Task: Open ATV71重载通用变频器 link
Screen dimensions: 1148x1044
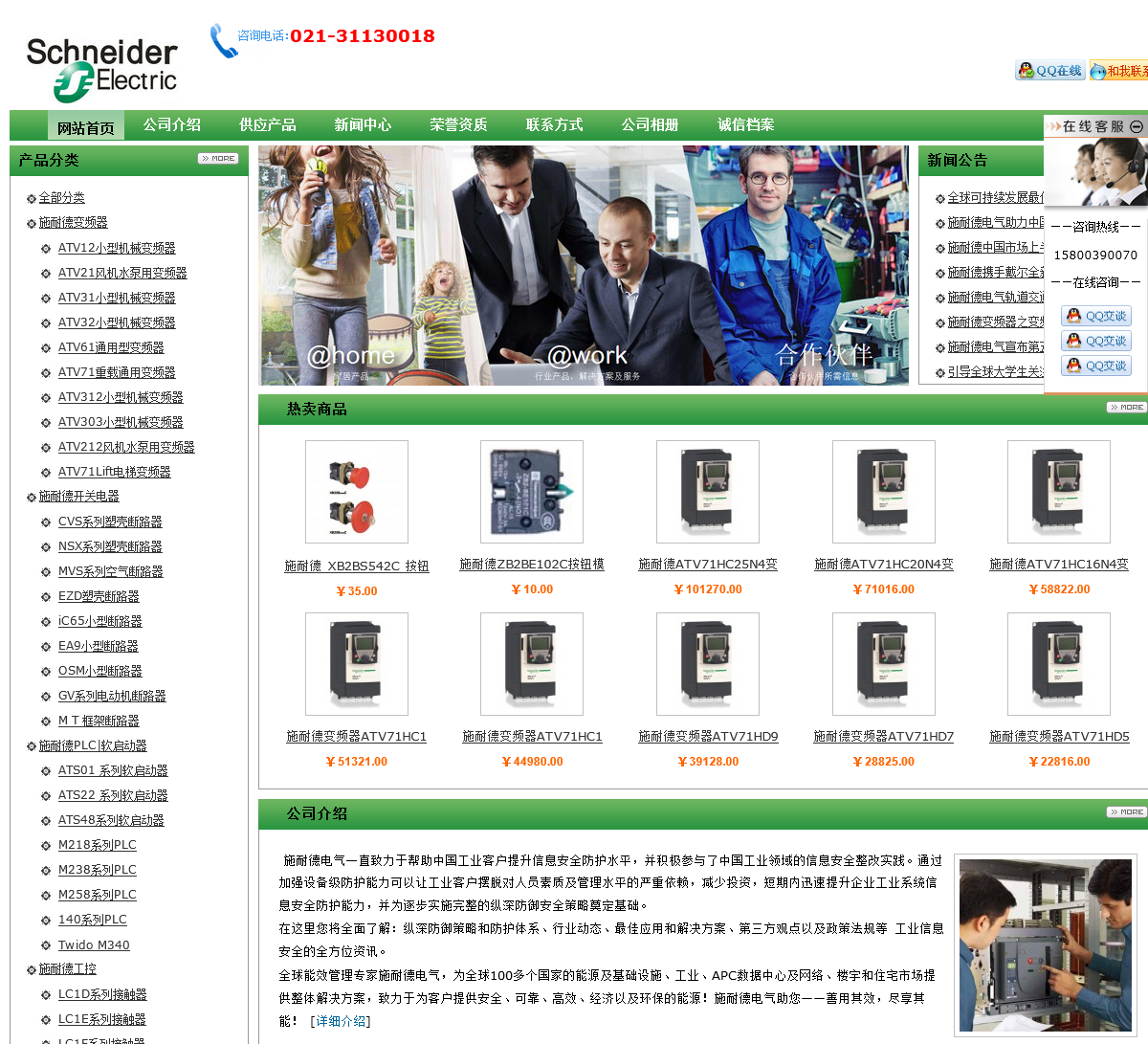Action: coord(117,372)
